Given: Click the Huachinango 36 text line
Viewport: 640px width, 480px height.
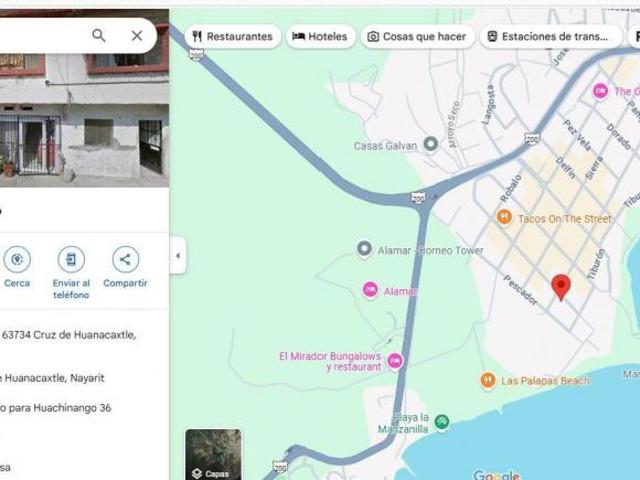Looking at the screenshot, I should (x=56, y=408).
